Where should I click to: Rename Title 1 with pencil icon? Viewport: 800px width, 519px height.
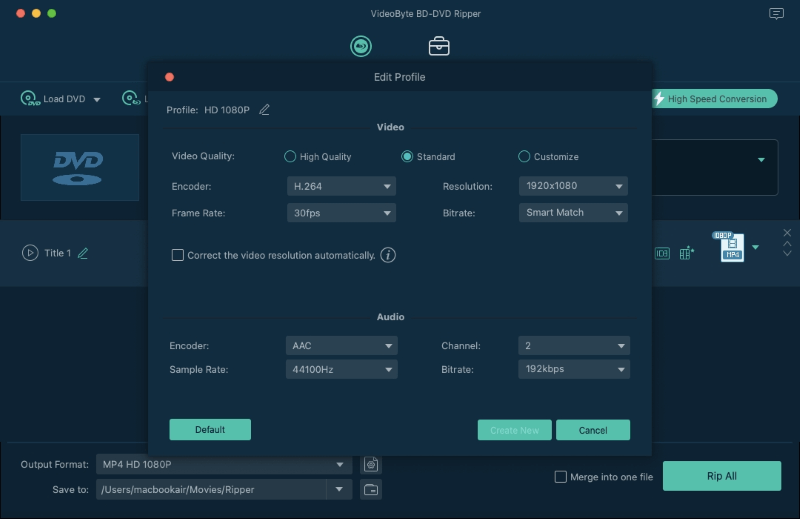click(83, 253)
